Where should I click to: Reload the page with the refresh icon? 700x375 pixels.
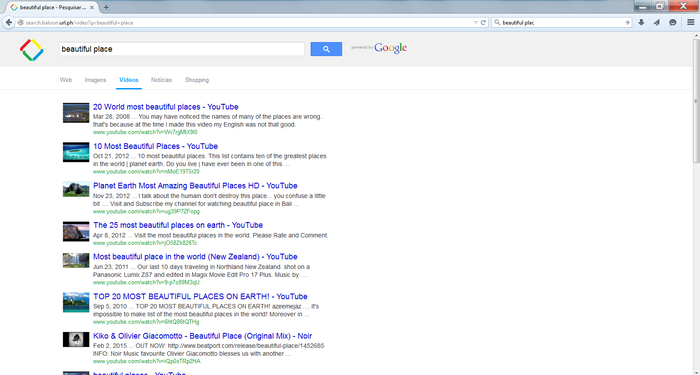coord(483,22)
